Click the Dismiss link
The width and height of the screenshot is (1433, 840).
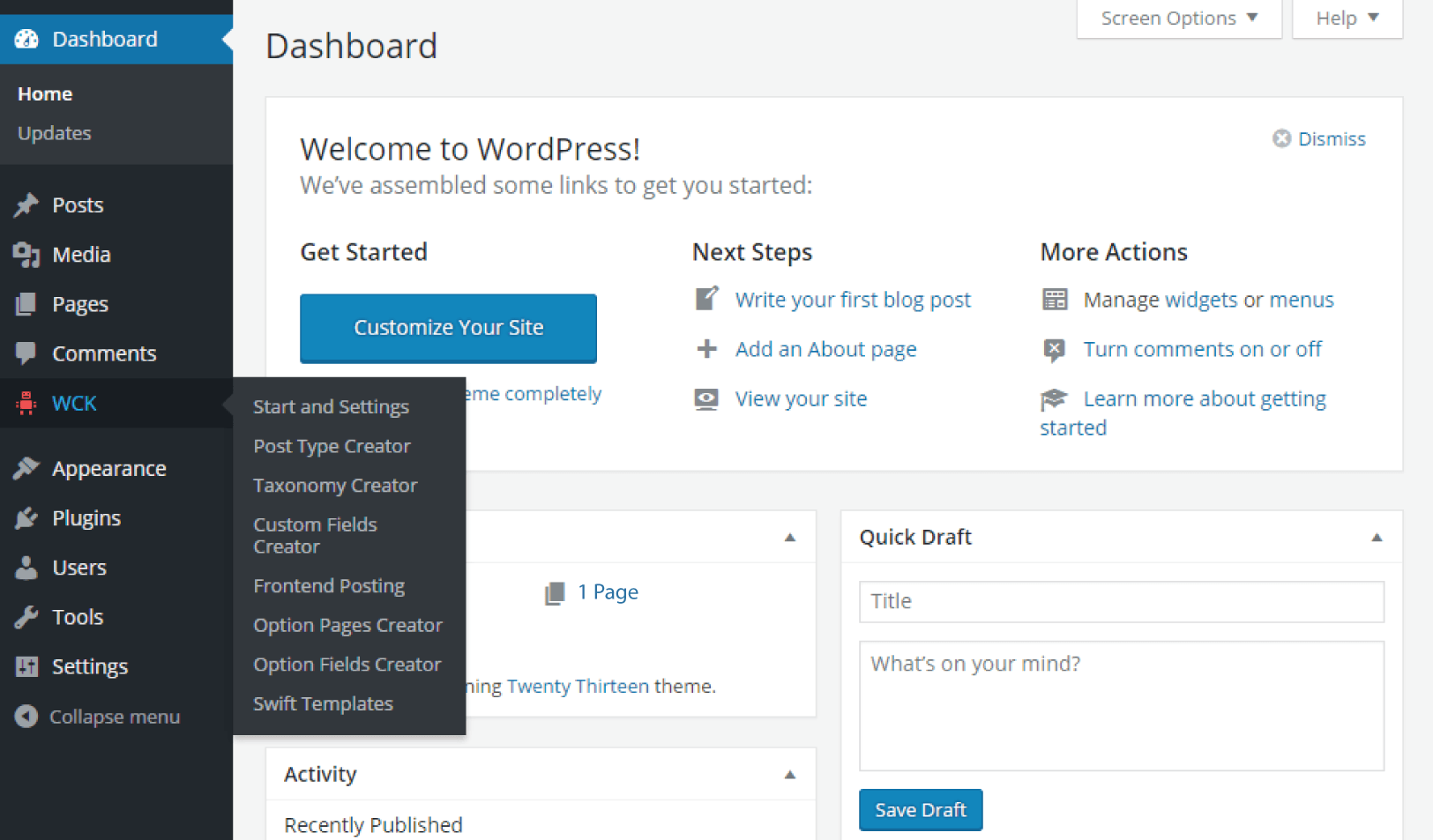1332,138
